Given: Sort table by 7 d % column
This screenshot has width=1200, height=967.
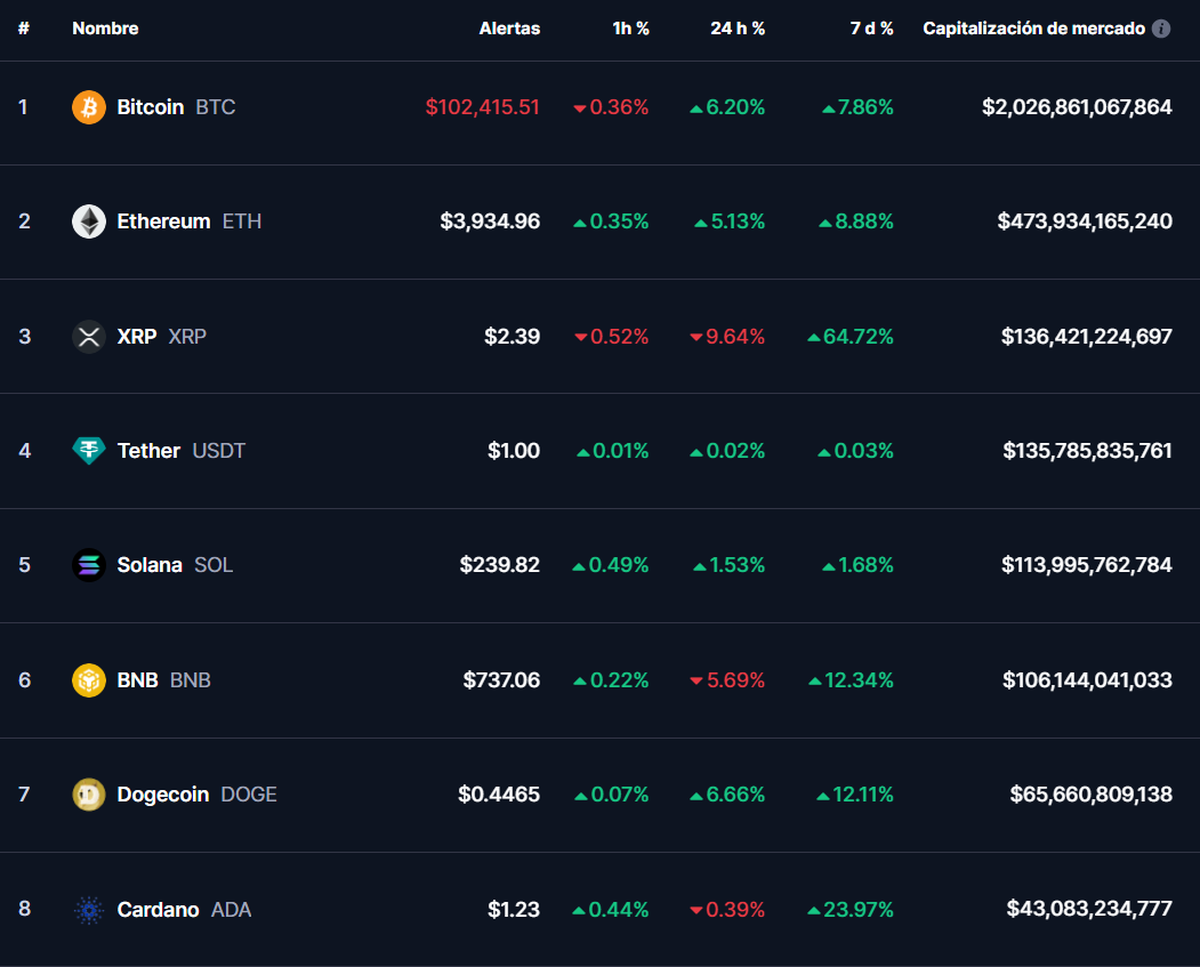Looking at the screenshot, I should pyautogui.click(x=871, y=29).
